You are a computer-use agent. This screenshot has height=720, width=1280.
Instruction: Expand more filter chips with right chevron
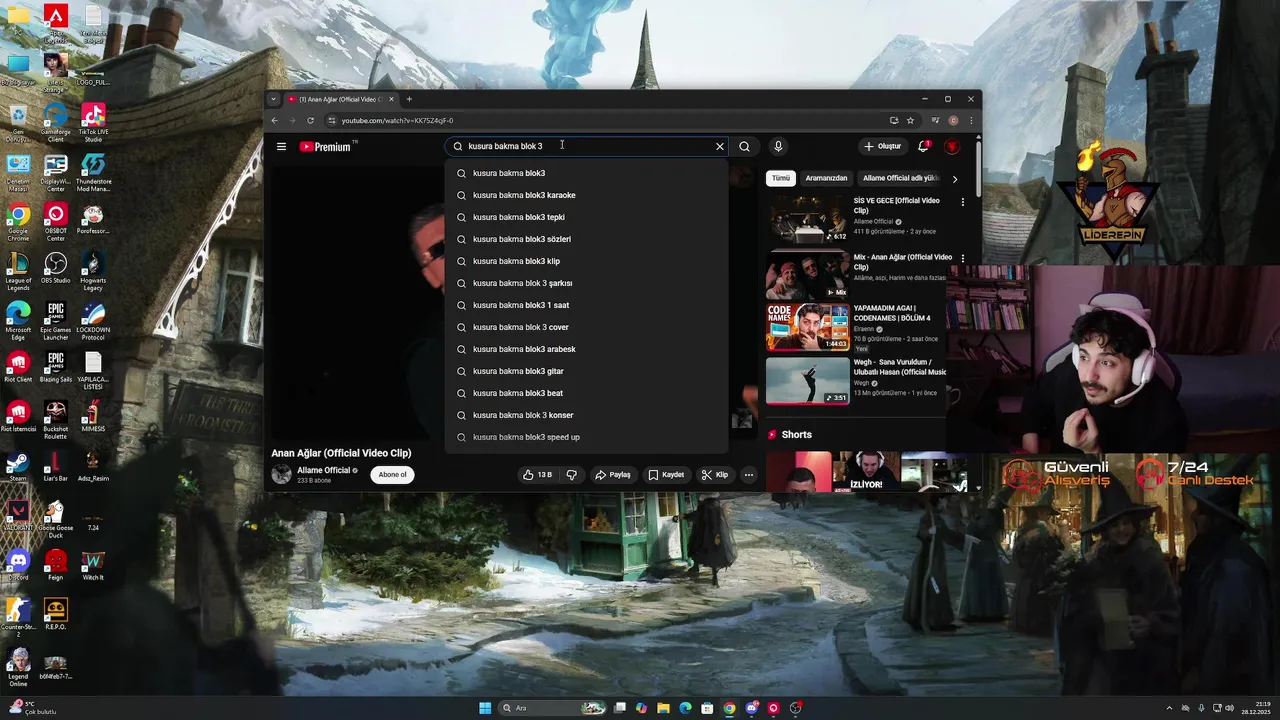point(954,179)
